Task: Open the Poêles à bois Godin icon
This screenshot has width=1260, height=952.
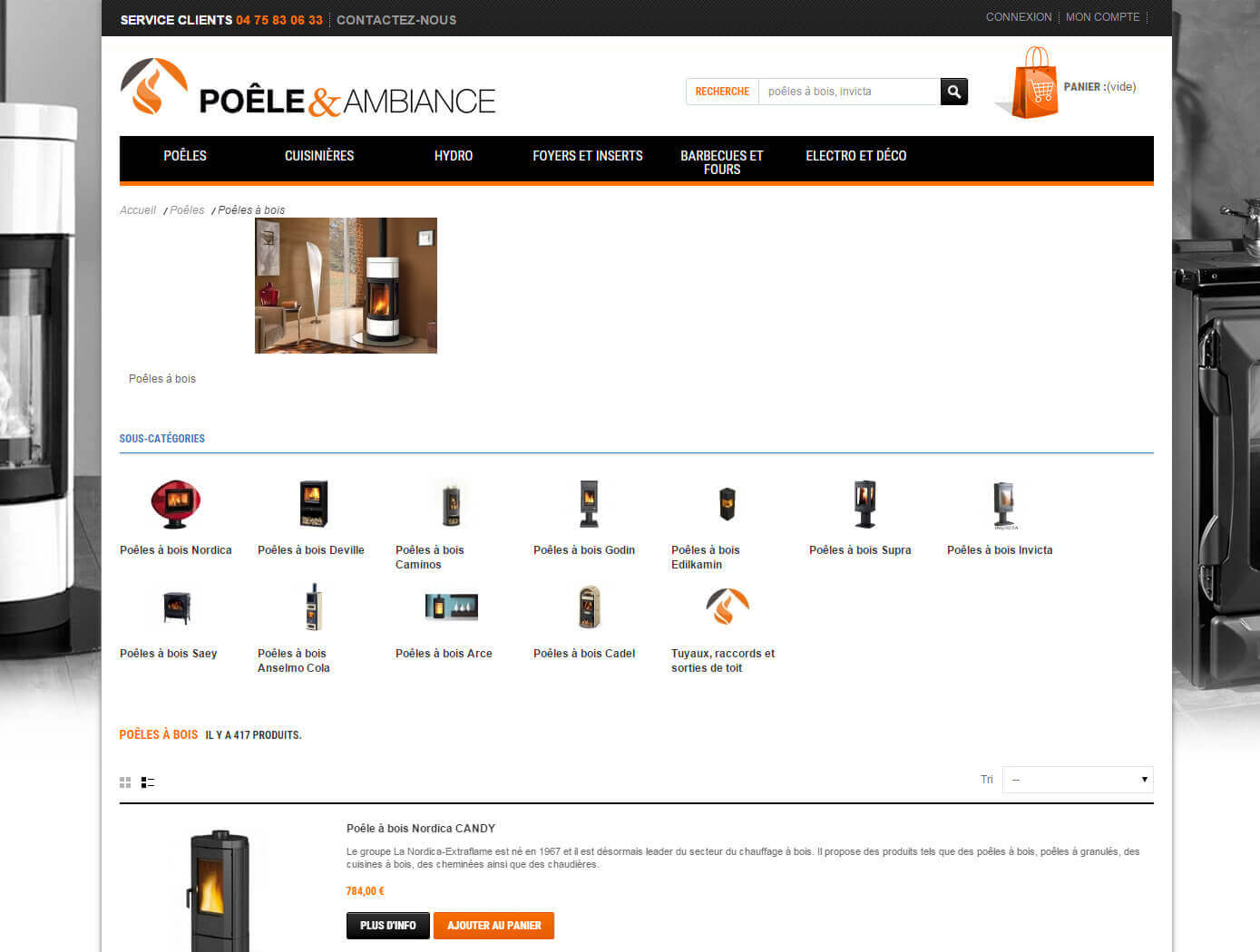Action: (x=589, y=504)
